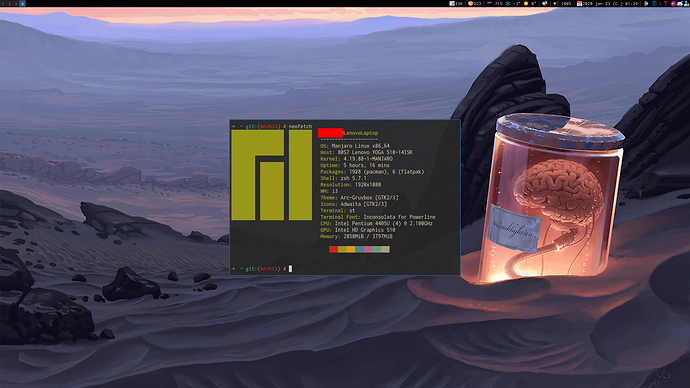Switch to workspace 1 in the bar
Image resolution: width=690 pixels, height=388 pixels.
click(x=3, y=4)
